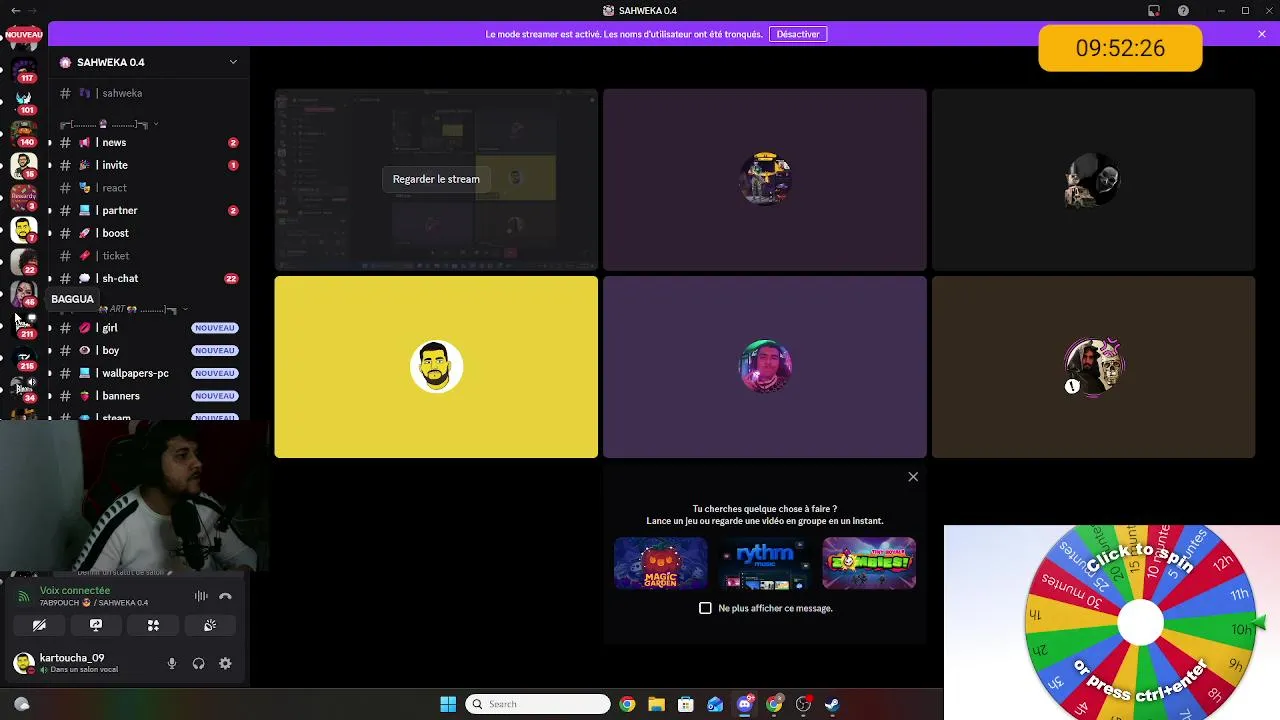Launch an activity from voice panel

tap(153, 625)
